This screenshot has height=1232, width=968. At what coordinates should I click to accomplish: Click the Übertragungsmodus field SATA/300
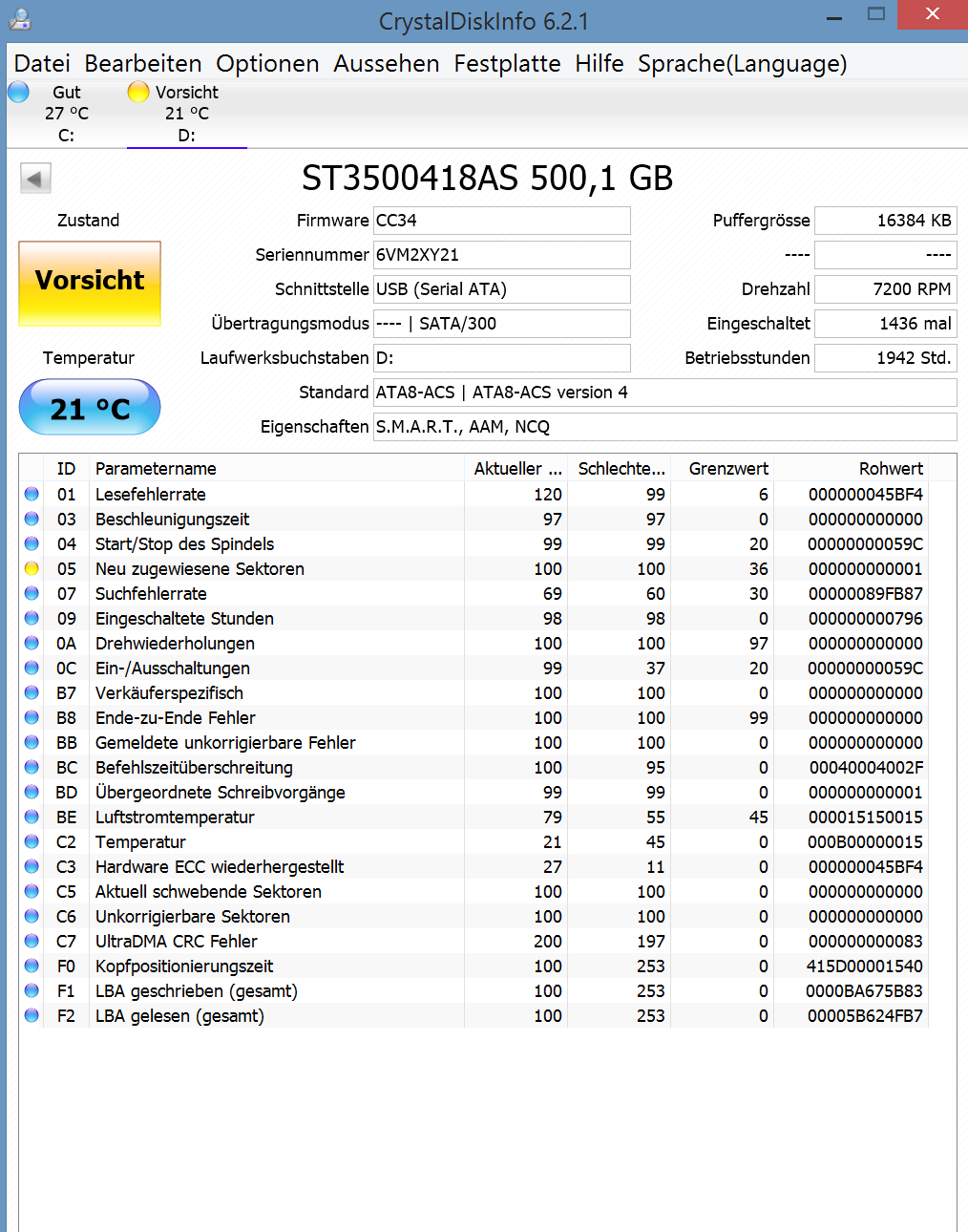point(502,324)
